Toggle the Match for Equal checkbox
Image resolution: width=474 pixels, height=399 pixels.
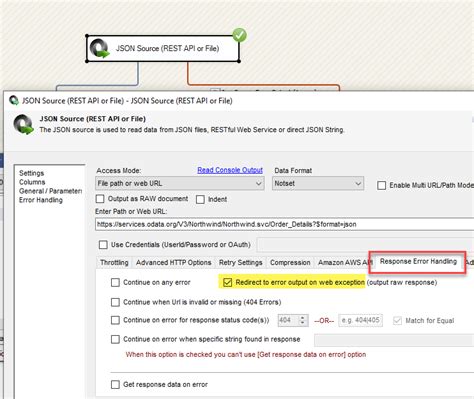397,321
